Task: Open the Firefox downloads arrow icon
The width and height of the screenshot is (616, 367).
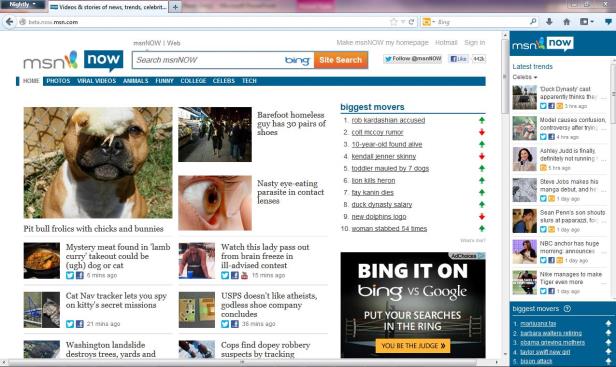Action: pos(549,22)
